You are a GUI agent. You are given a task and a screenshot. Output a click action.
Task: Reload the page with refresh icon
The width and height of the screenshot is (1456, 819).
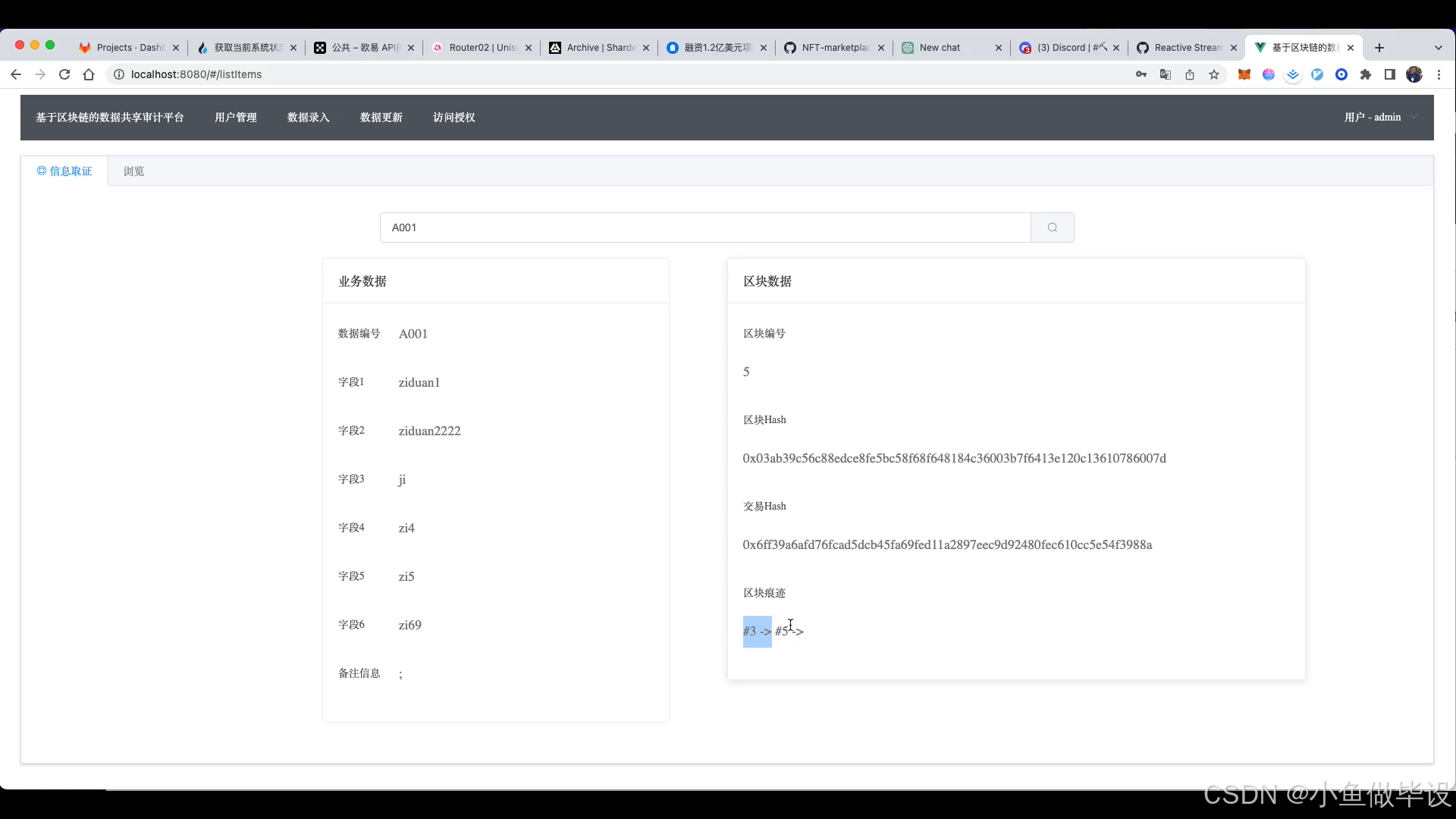coord(64,74)
